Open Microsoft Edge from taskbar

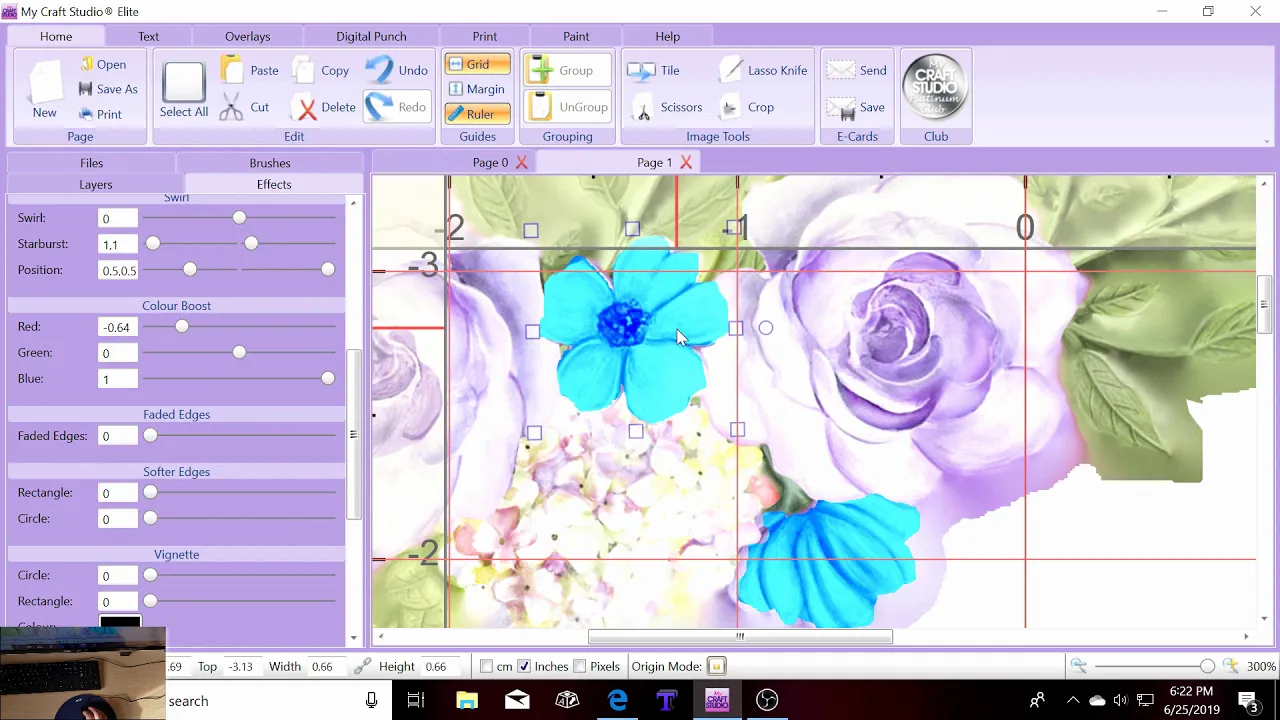(617, 700)
